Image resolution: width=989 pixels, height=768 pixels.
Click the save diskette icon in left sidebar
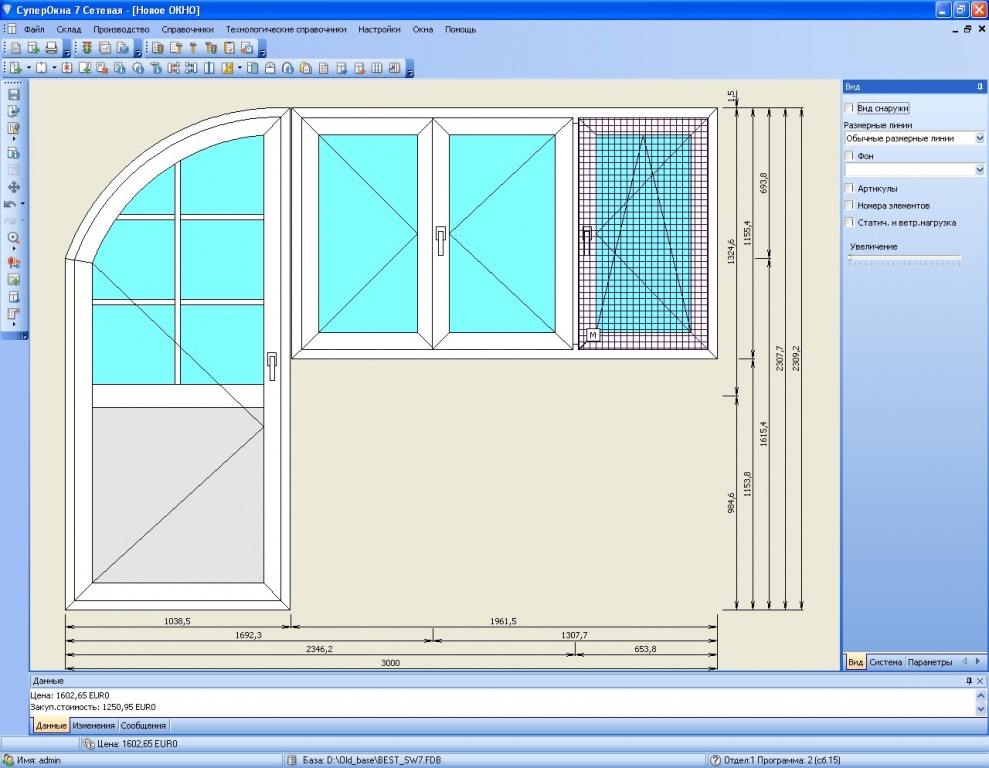(x=13, y=95)
